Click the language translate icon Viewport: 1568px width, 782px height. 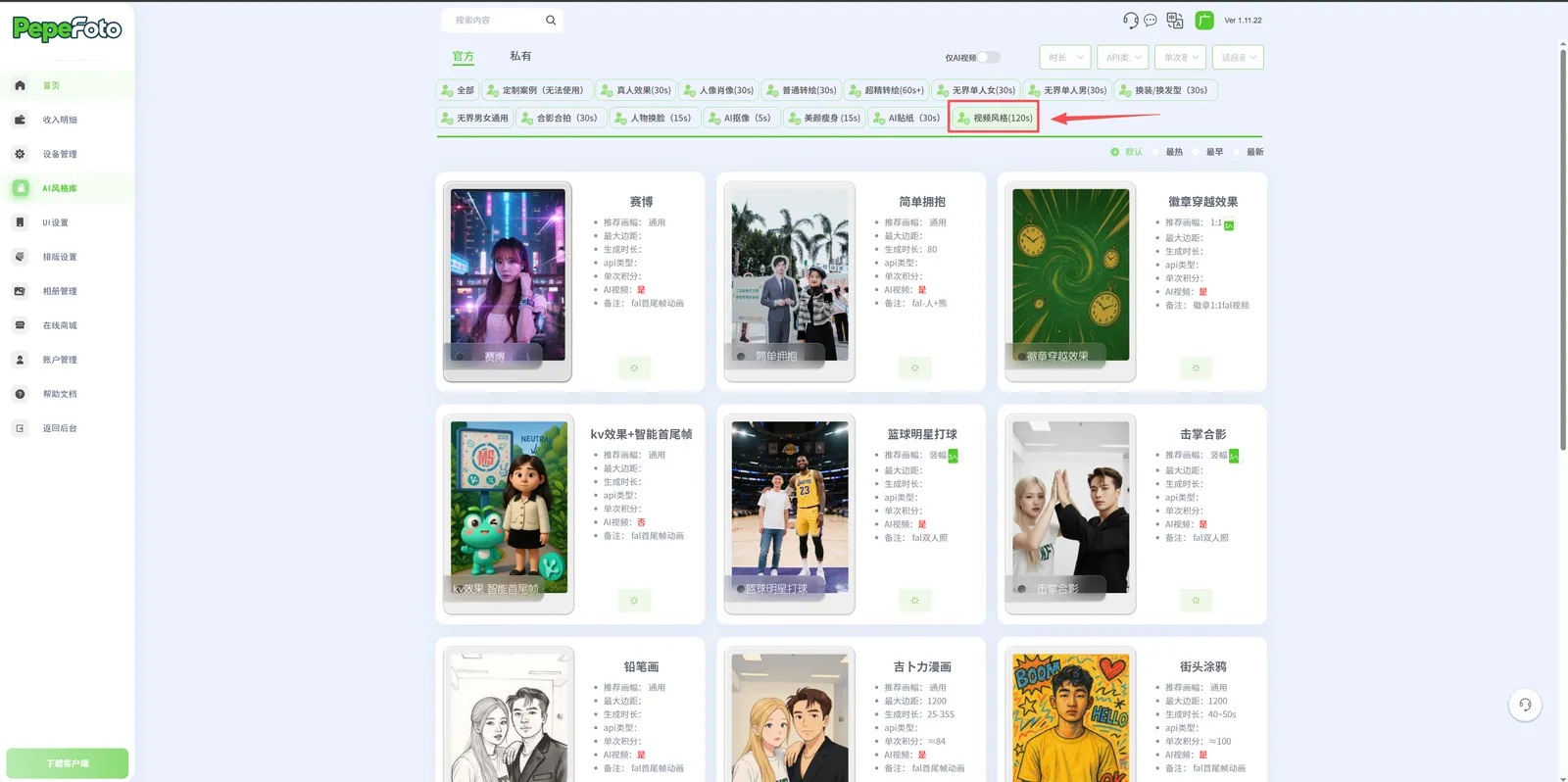1175,20
